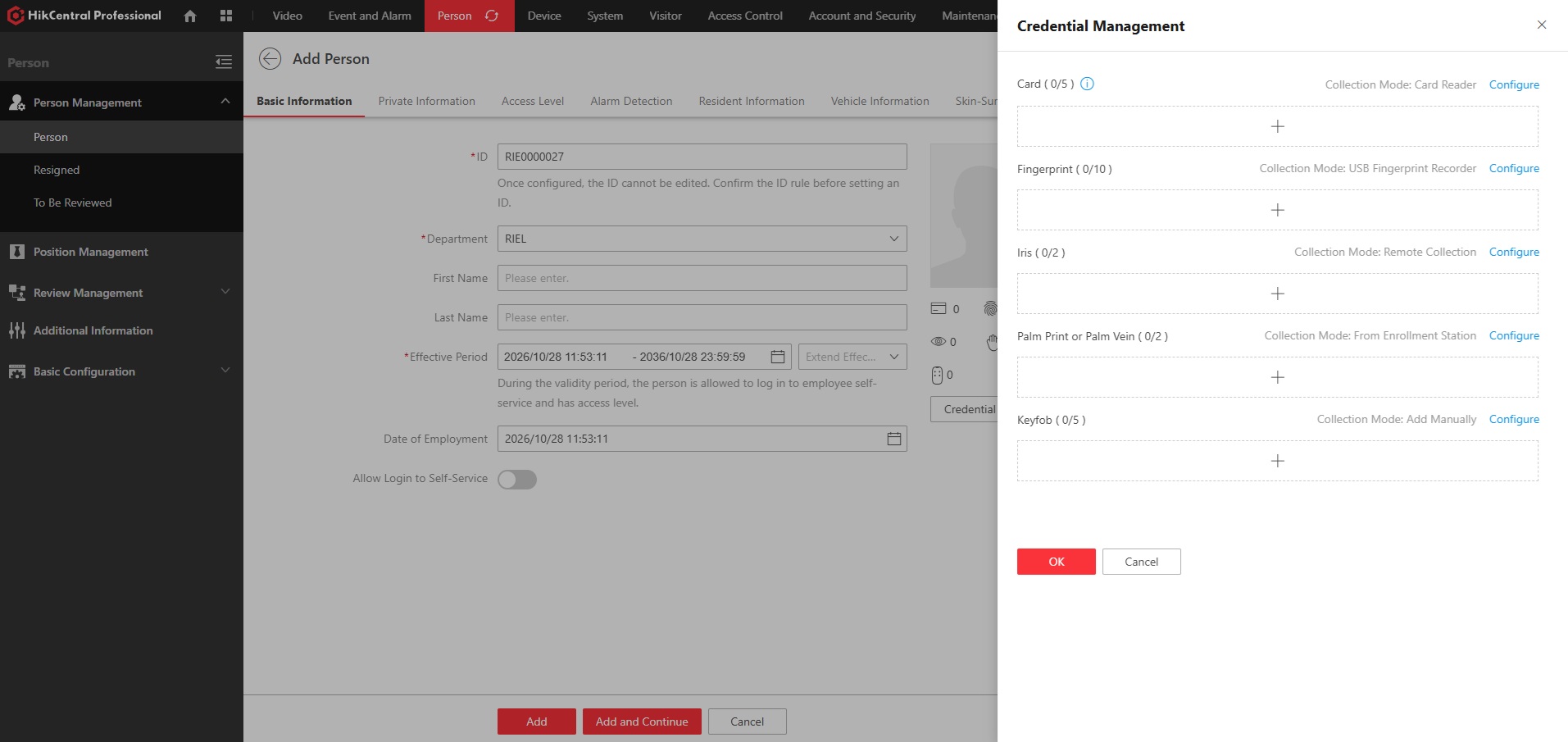Click the Home icon in the top bar
The height and width of the screenshot is (742, 1568).
pos(190,16)
